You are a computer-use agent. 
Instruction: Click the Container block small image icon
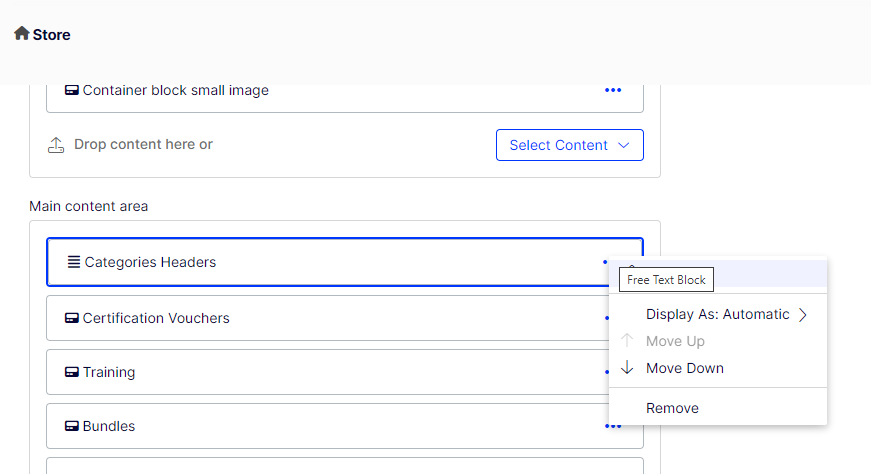pos(72,91)
